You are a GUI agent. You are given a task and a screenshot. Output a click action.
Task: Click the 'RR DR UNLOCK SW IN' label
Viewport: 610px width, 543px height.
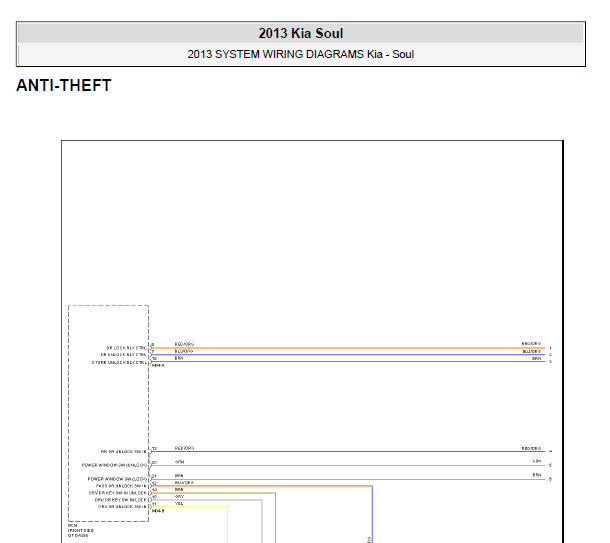[x=123, y=452]
